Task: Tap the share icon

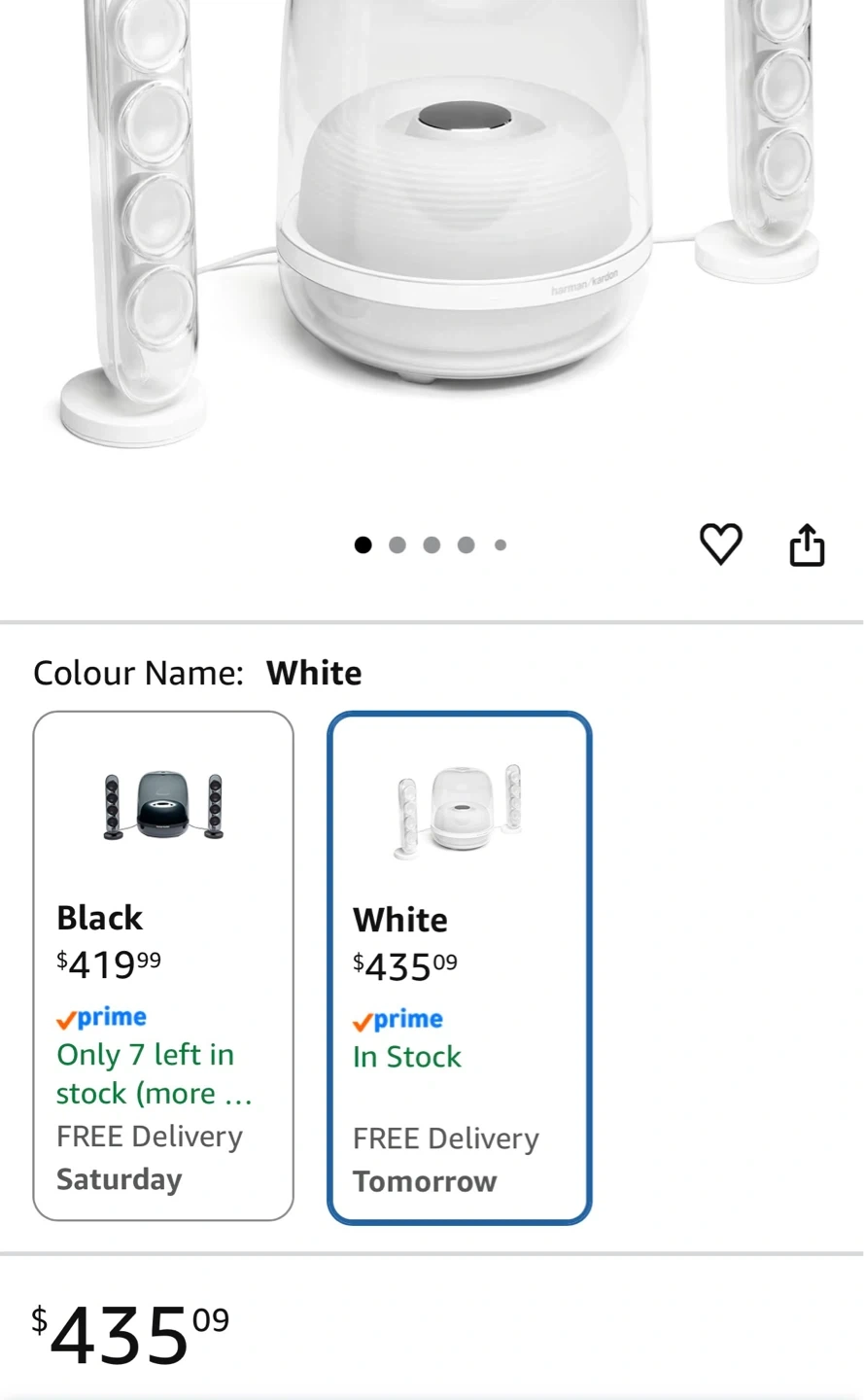Action: coord(807,544)
